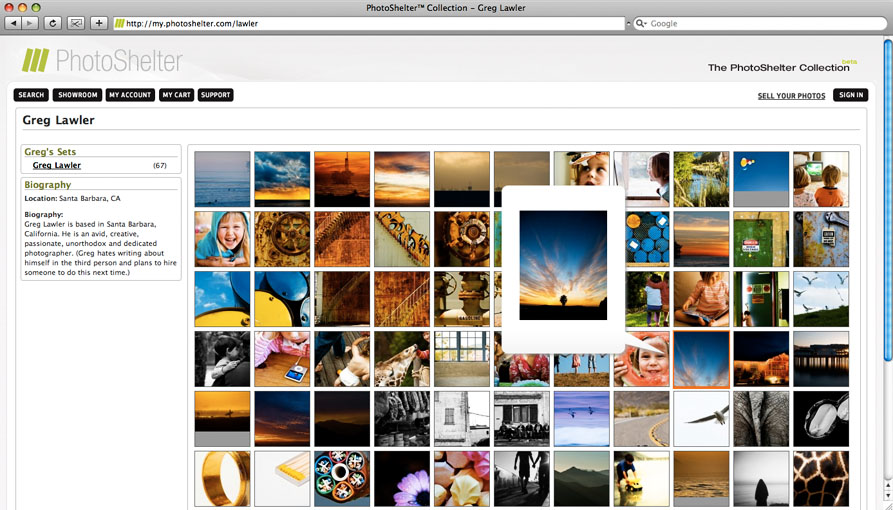Open the SEARCH navigation button
The image size is (893, 510).
[x=31, y=95]
